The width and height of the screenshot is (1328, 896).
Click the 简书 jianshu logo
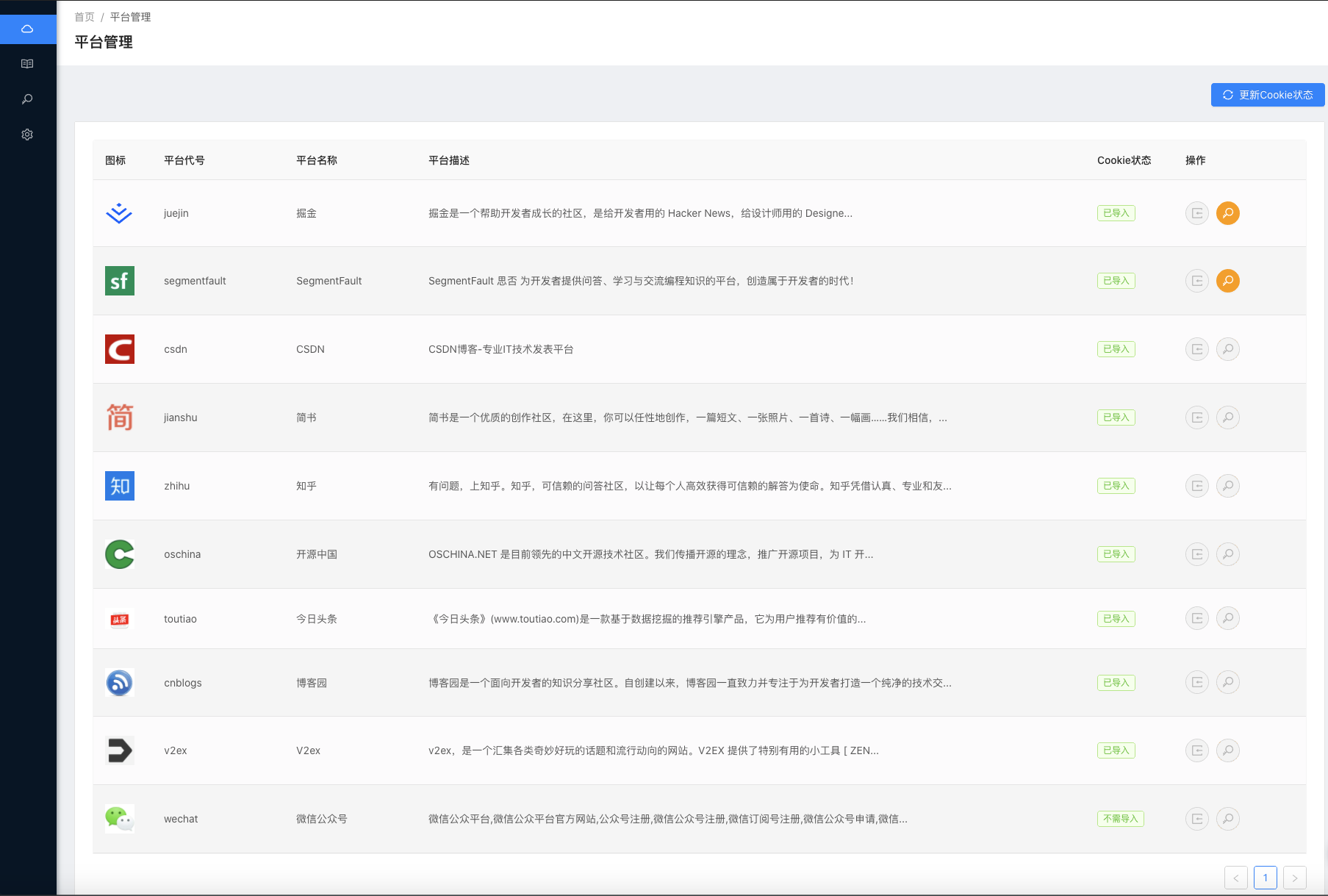[x=120, y=417]
